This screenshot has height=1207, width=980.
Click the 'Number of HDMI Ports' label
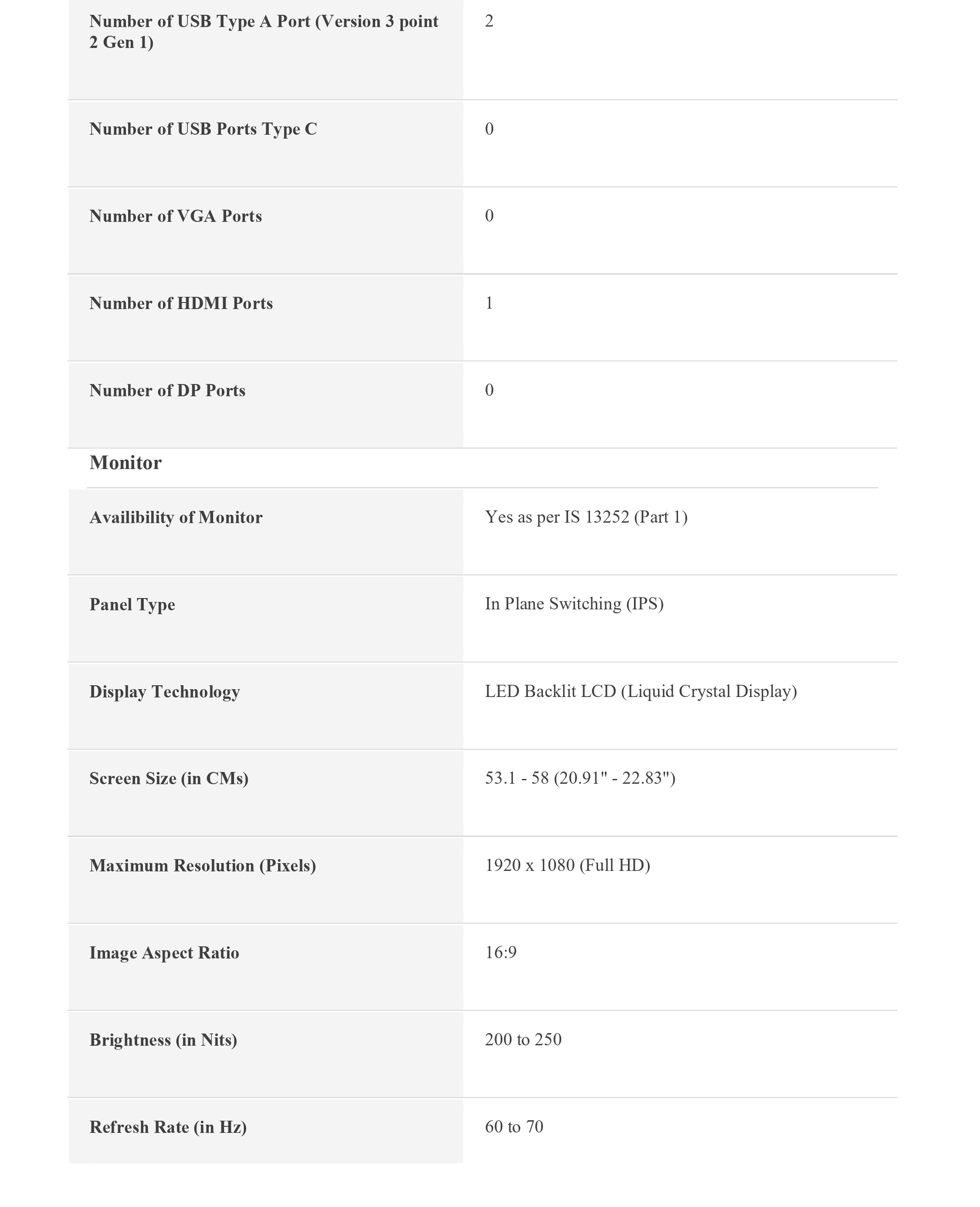181,303
